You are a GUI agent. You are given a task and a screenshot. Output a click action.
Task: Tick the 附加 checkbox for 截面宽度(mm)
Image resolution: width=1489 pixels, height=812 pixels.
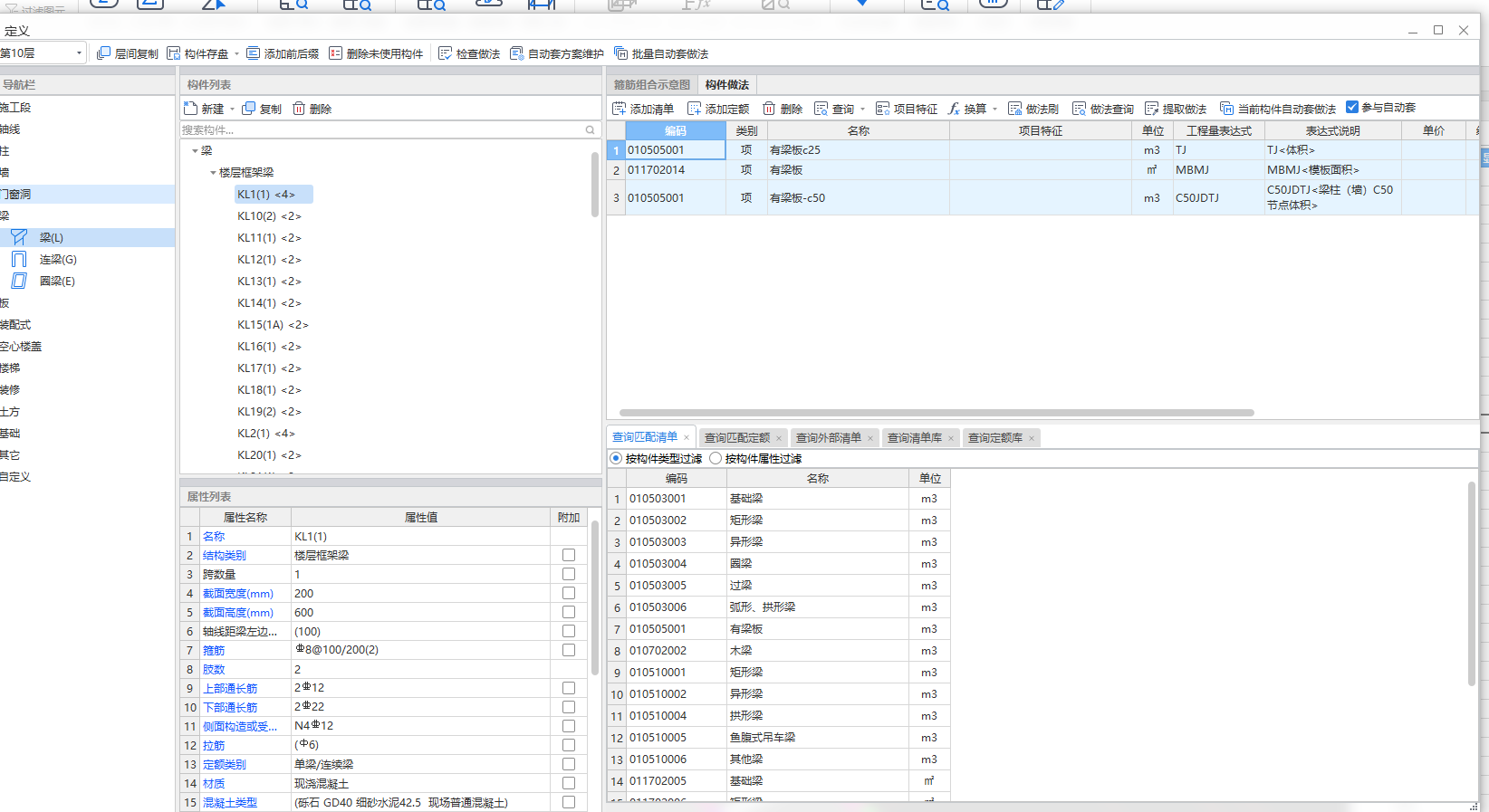[569, 593]
